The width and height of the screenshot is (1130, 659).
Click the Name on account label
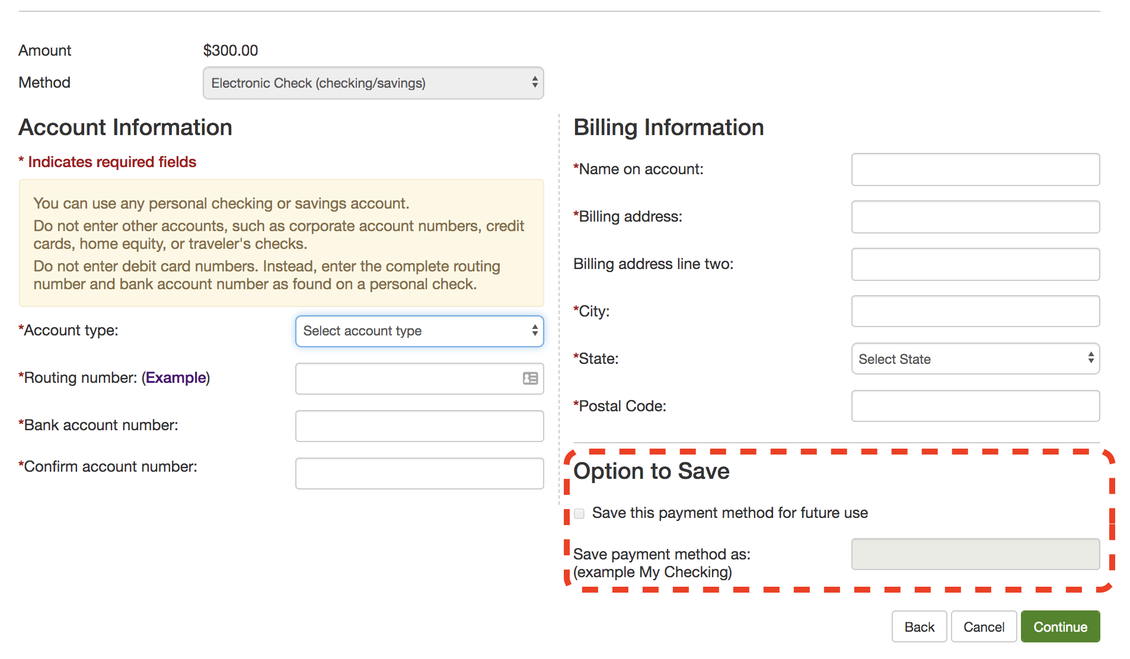(639, 169)
